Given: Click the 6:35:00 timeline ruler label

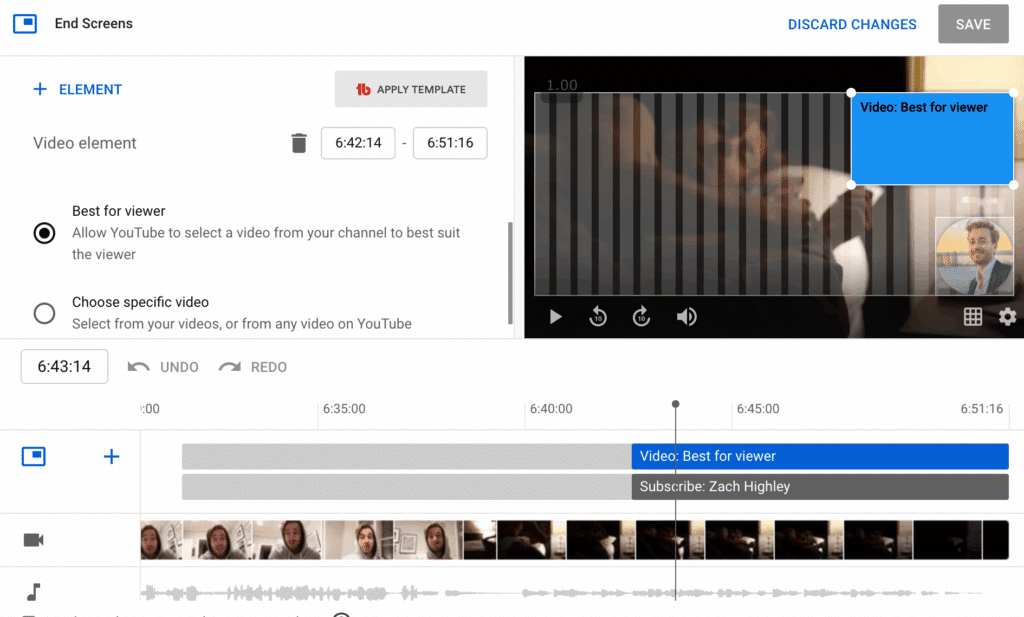Looking at the screenshot, I should click(x=344, y=409).
